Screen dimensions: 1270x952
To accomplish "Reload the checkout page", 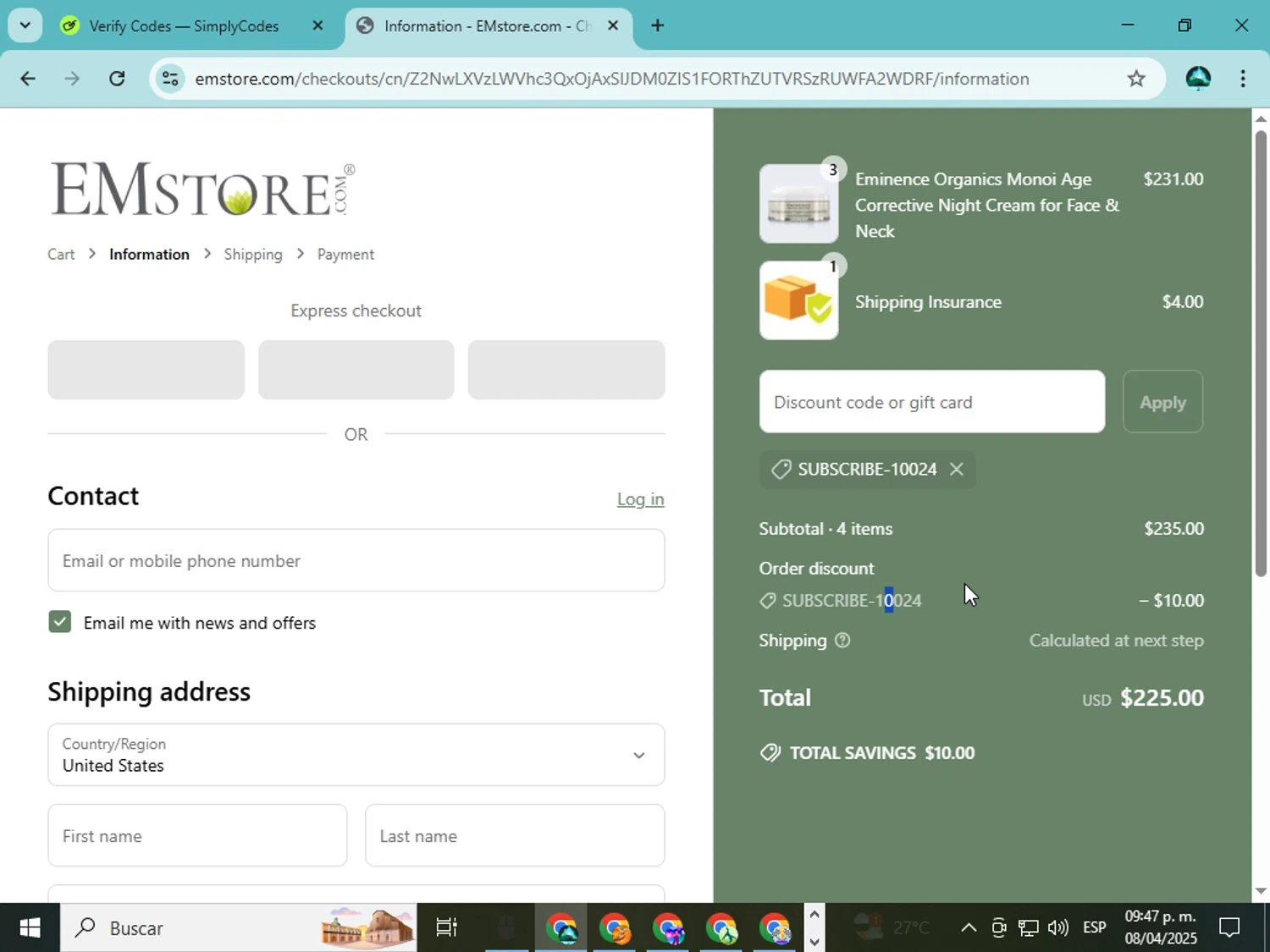I will [x=117, y=79].
